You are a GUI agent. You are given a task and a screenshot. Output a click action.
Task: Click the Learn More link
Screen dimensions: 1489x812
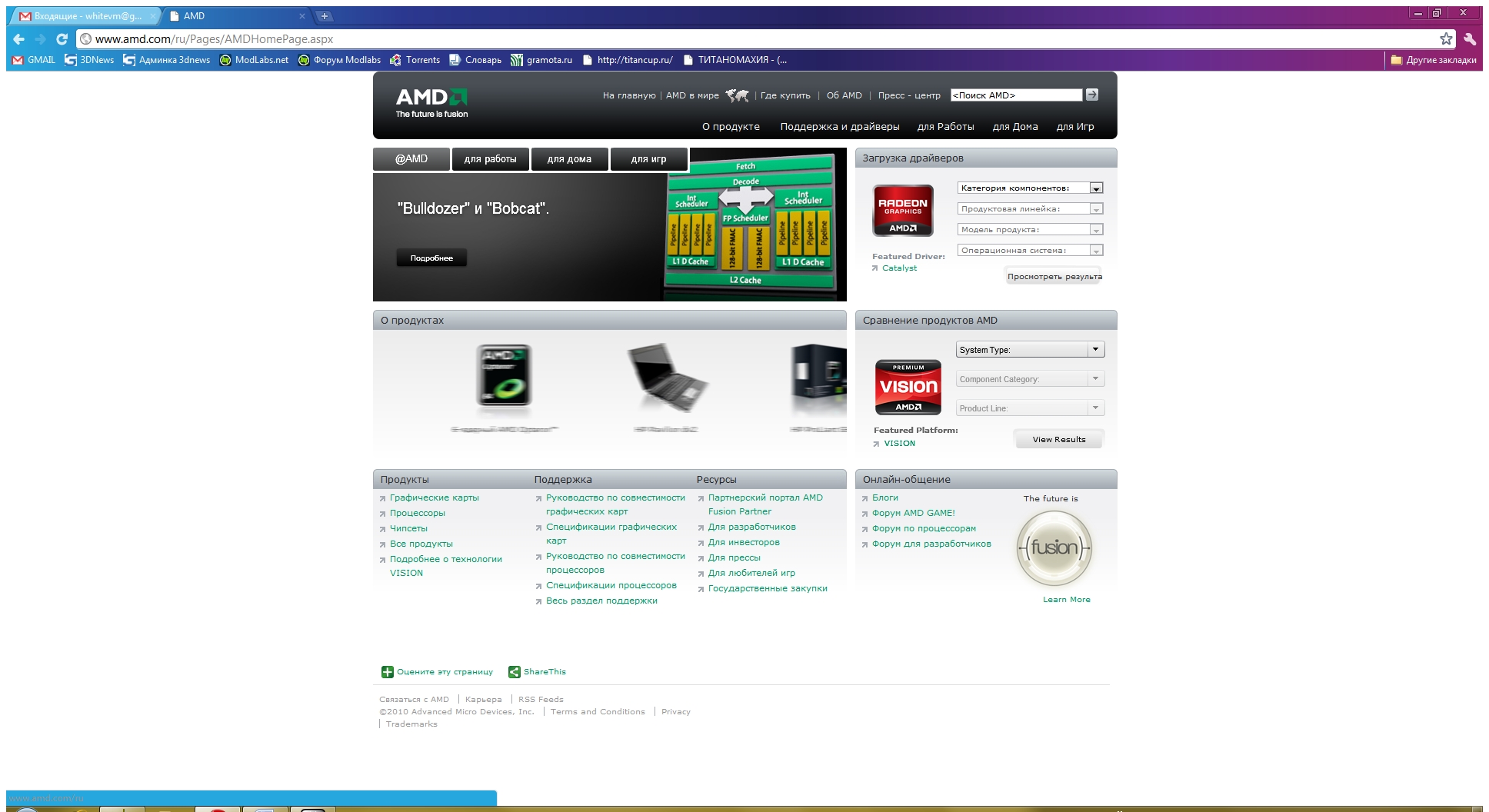[x=1066, y=600]
